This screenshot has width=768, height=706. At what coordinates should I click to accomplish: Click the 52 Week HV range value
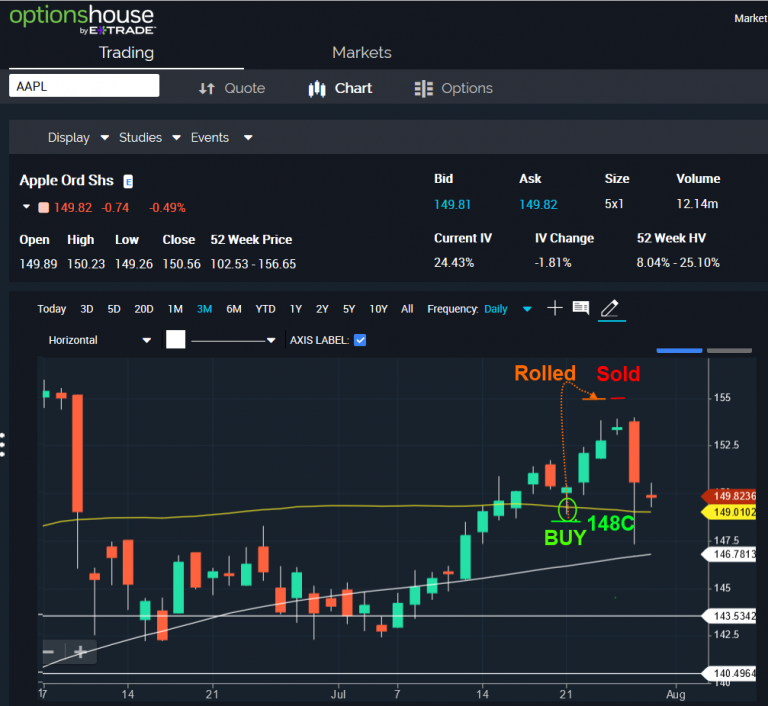678,263
